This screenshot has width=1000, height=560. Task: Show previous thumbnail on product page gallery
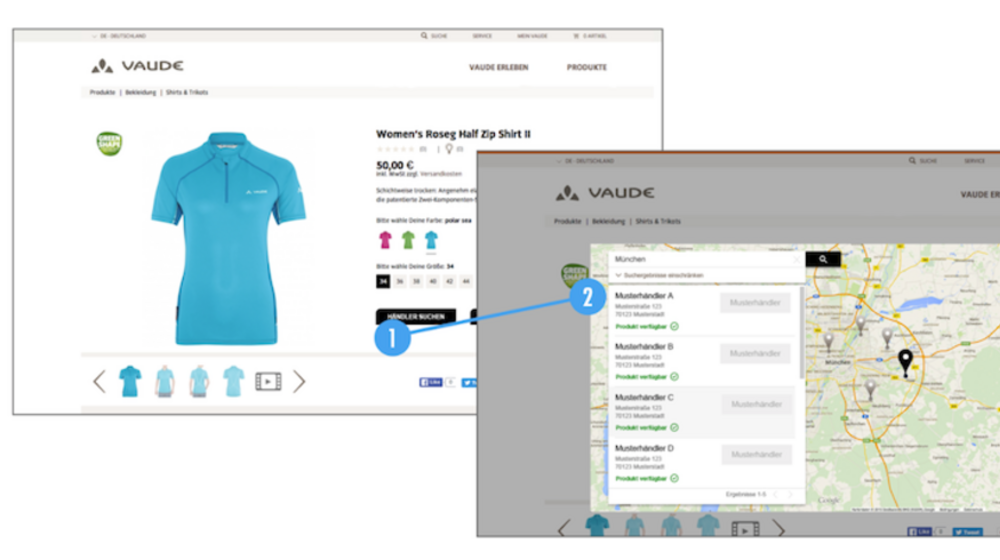pos(99,381)
